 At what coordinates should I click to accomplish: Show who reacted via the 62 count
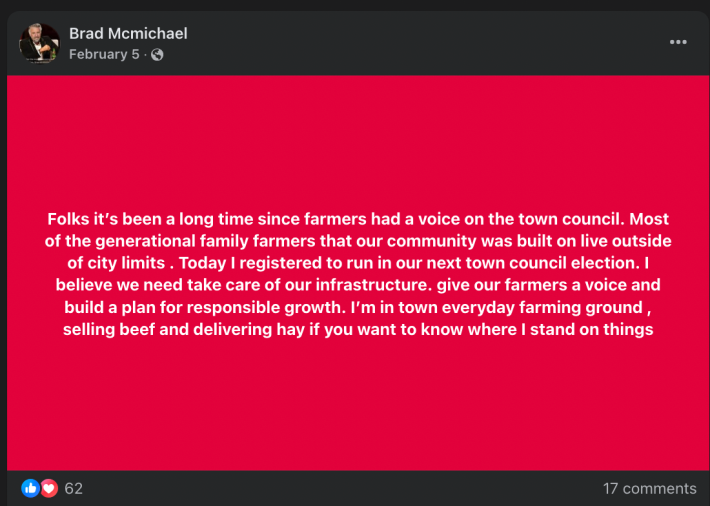(73, 489)
